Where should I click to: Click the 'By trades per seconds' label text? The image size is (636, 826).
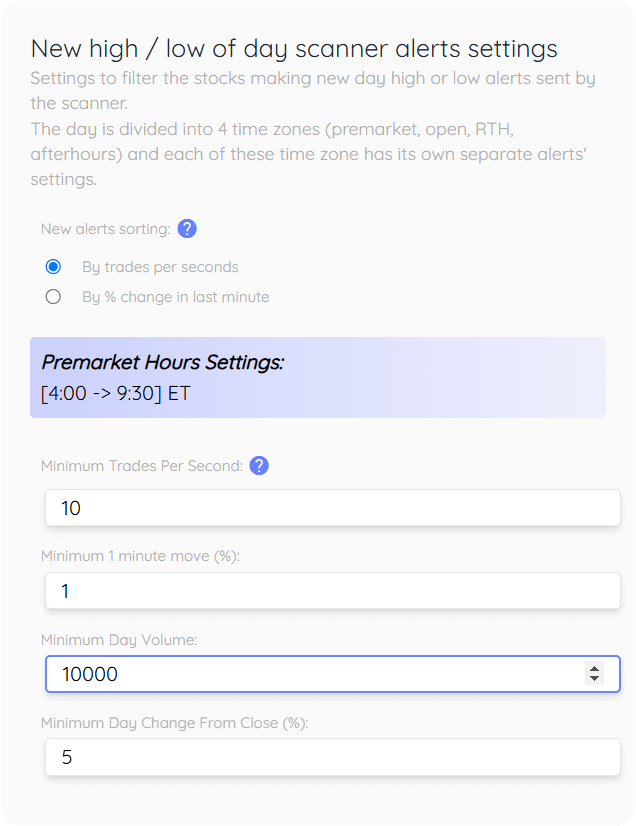point(160,267)
